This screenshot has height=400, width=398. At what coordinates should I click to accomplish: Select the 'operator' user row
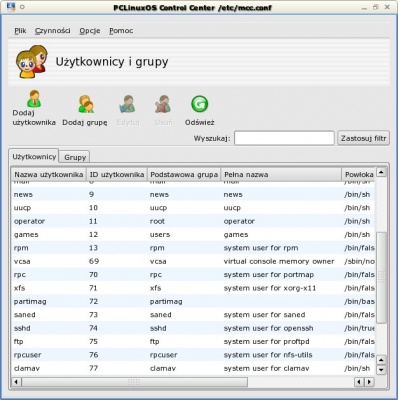point(193,221)
